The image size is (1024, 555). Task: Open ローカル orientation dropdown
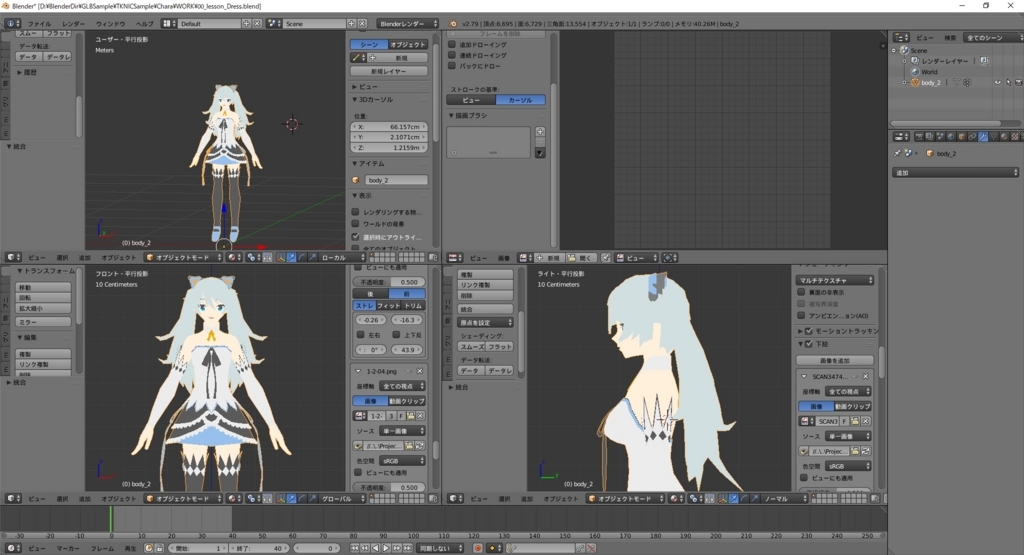click(x=343, y=258)
